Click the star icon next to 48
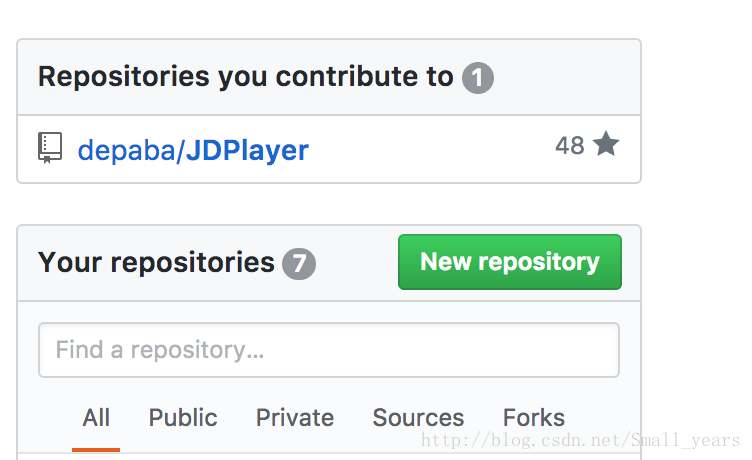The width and height of the screenshot is (752, 460). tap(606, 144)
